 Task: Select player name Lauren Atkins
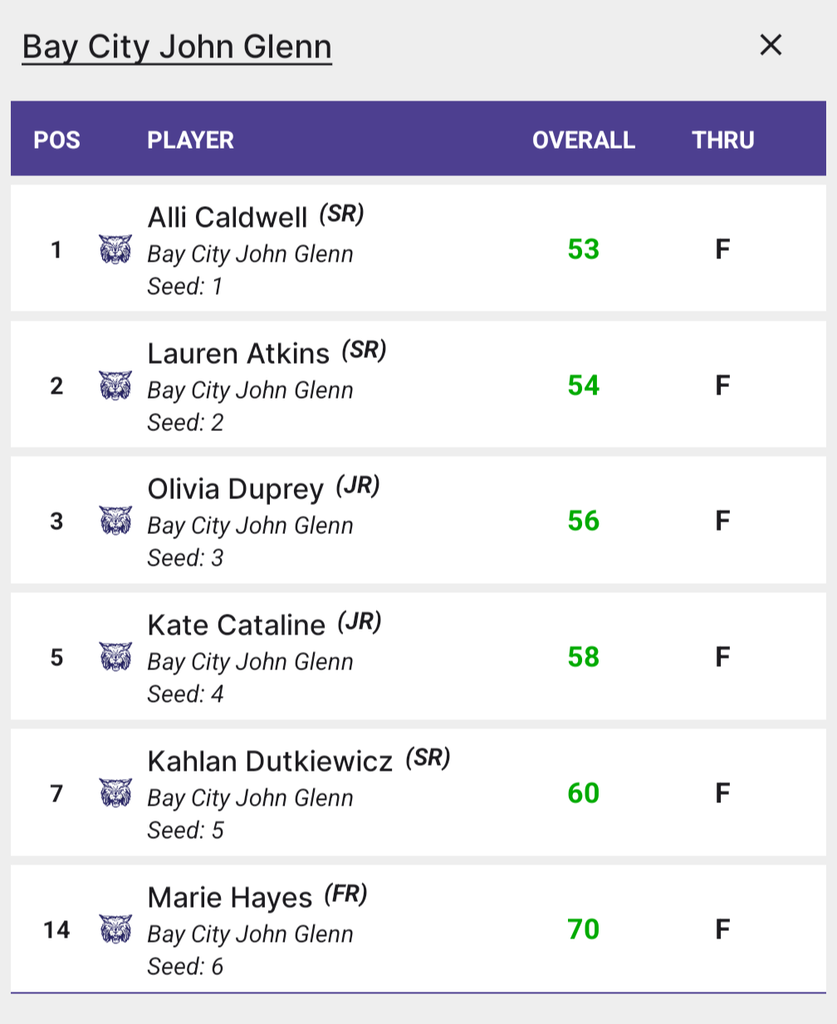[238, 353]
